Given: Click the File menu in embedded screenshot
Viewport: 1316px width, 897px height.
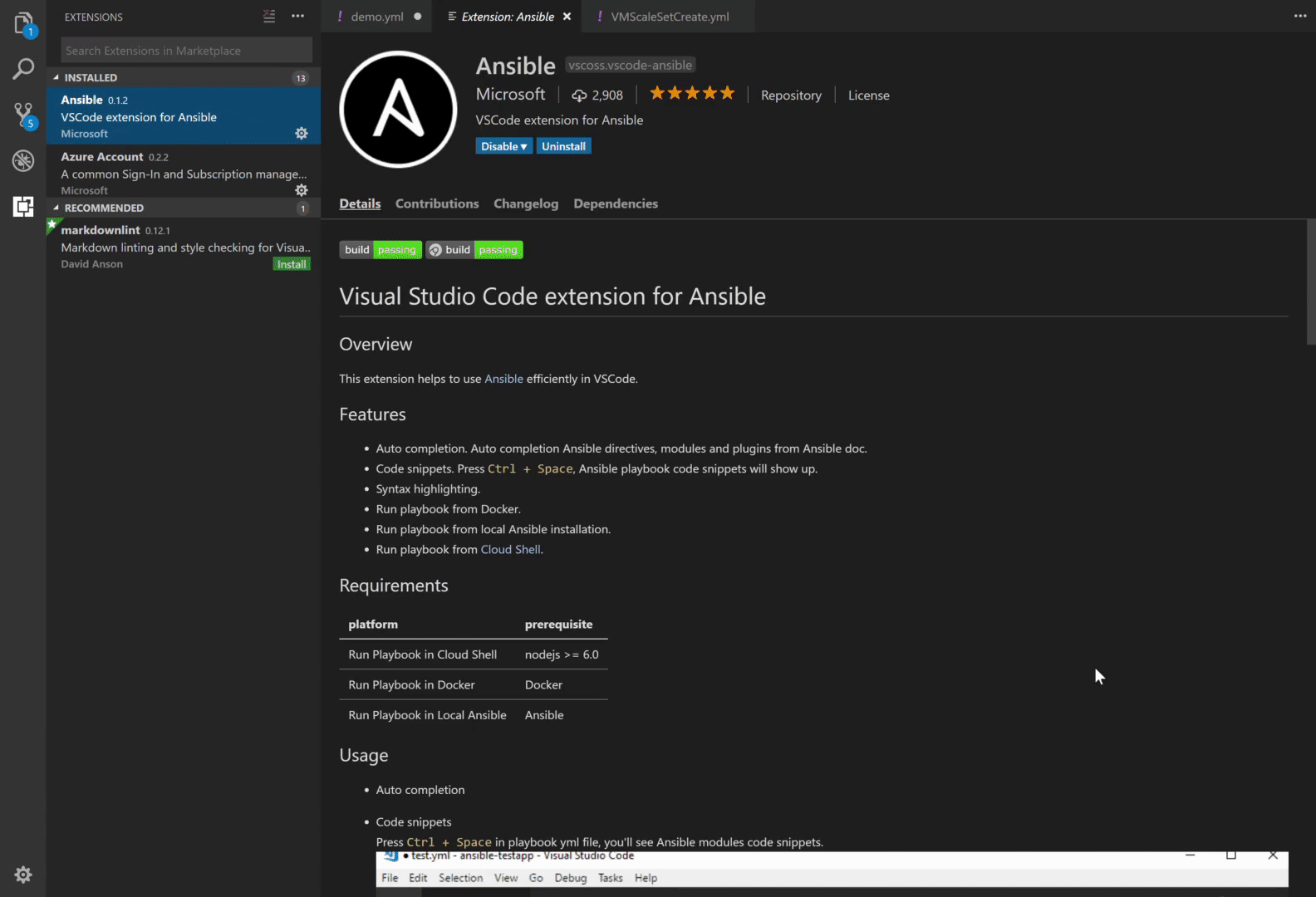Looking at the screenshot, I should pyautogui.click(x=390, y=878).
